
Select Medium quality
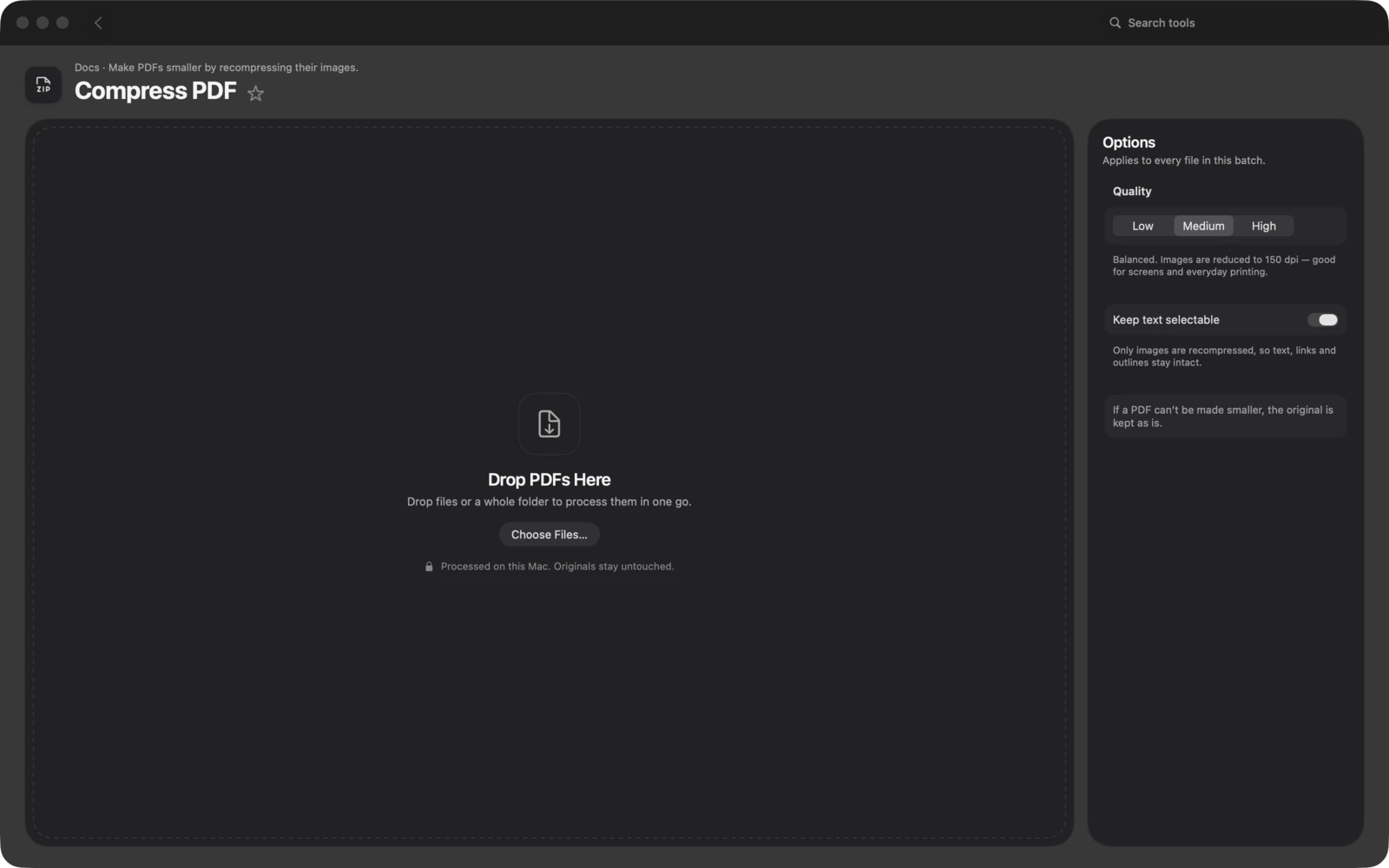pos(1203,226)
